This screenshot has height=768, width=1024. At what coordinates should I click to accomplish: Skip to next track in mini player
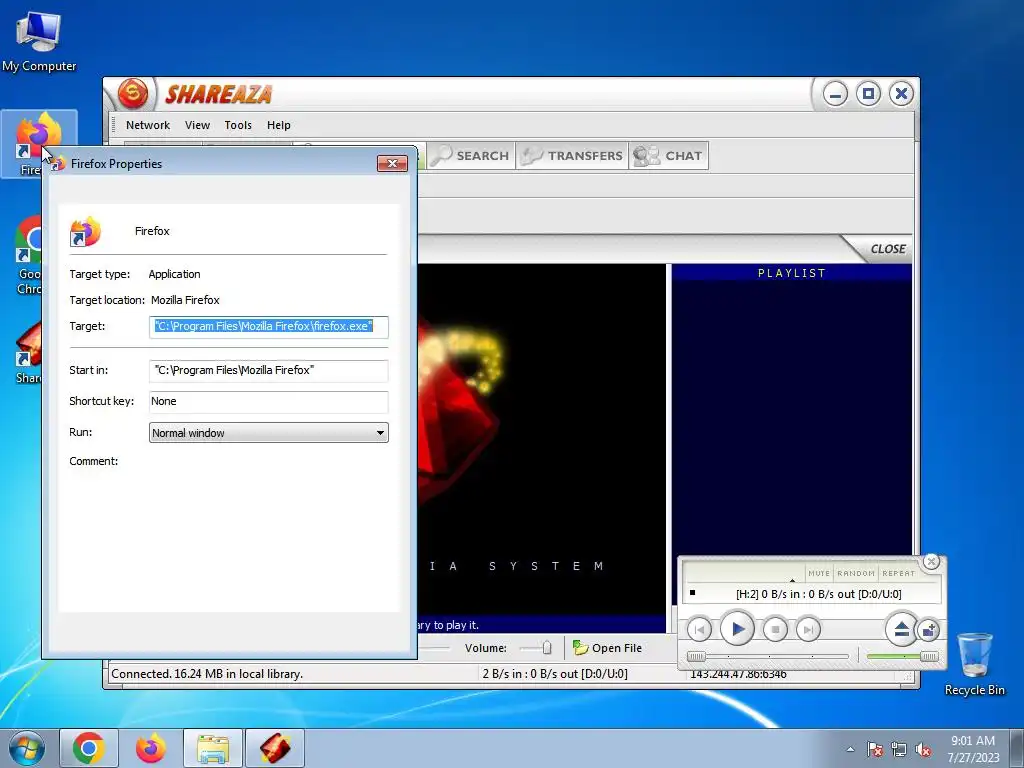pyautogui.click(x=808, y=630)
